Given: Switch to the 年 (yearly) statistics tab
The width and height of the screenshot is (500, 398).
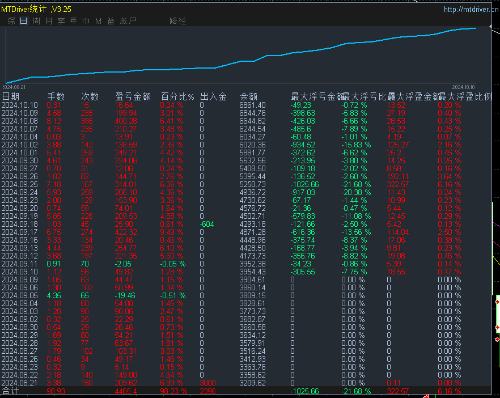Looking at the screenshot, I should click(x=74, y=21).
